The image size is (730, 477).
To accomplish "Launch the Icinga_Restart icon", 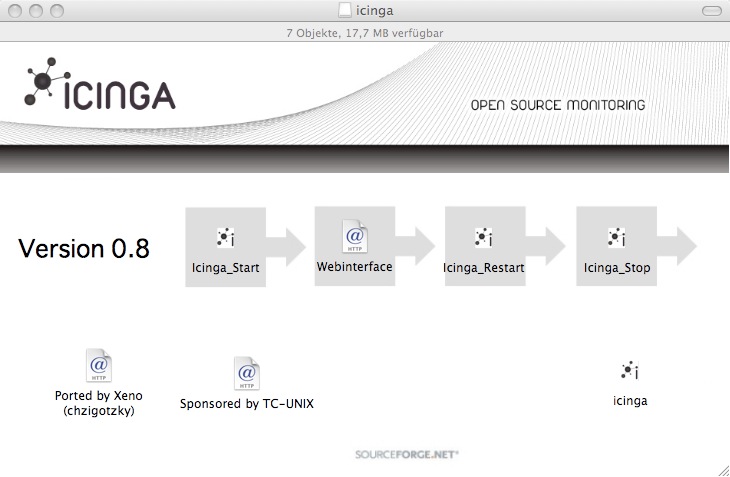I will pyautogui.click(x=484, y=237).
